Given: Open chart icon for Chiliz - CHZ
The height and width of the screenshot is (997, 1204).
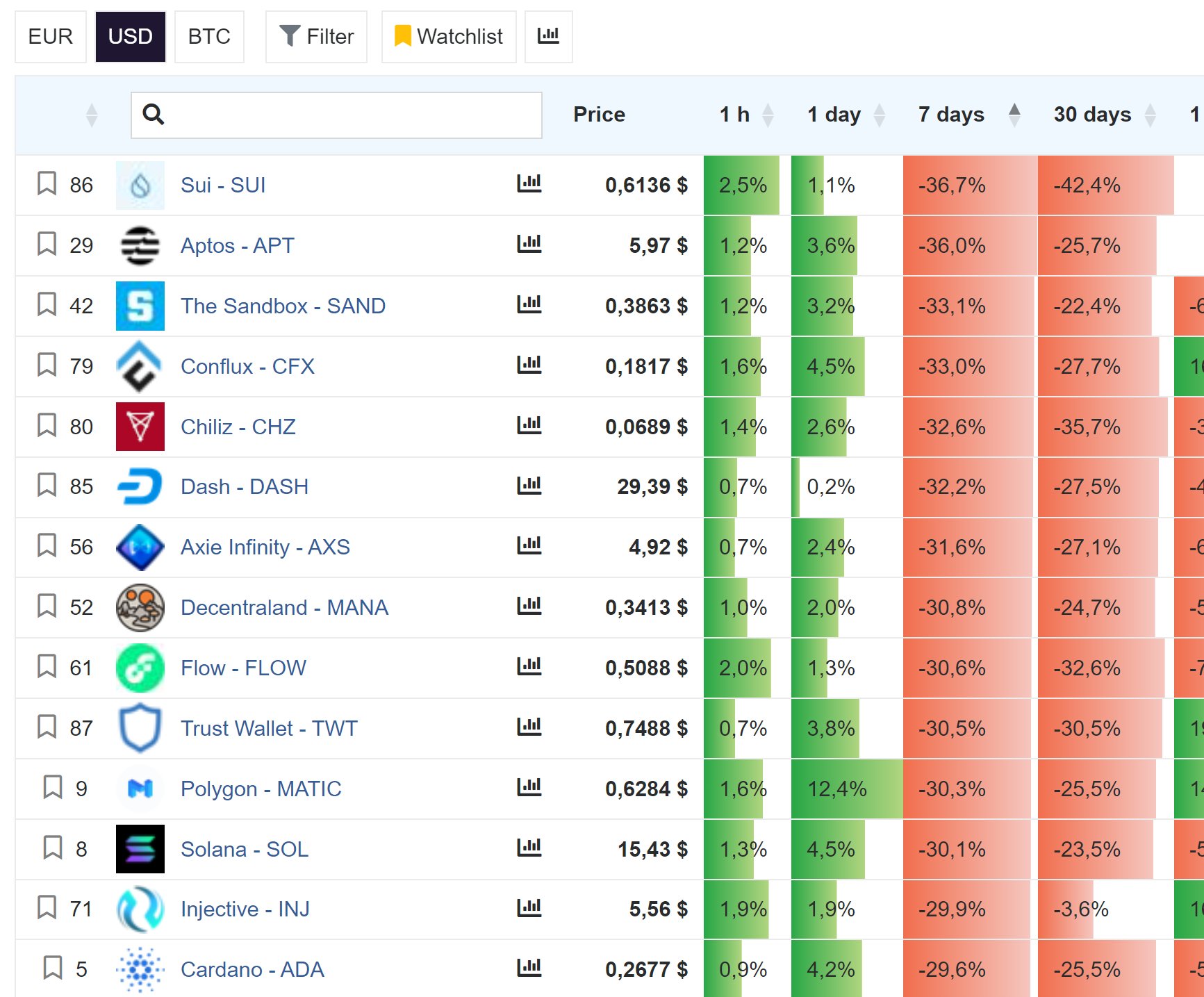Looking at the screenshot, I should (x=529, y=426).
